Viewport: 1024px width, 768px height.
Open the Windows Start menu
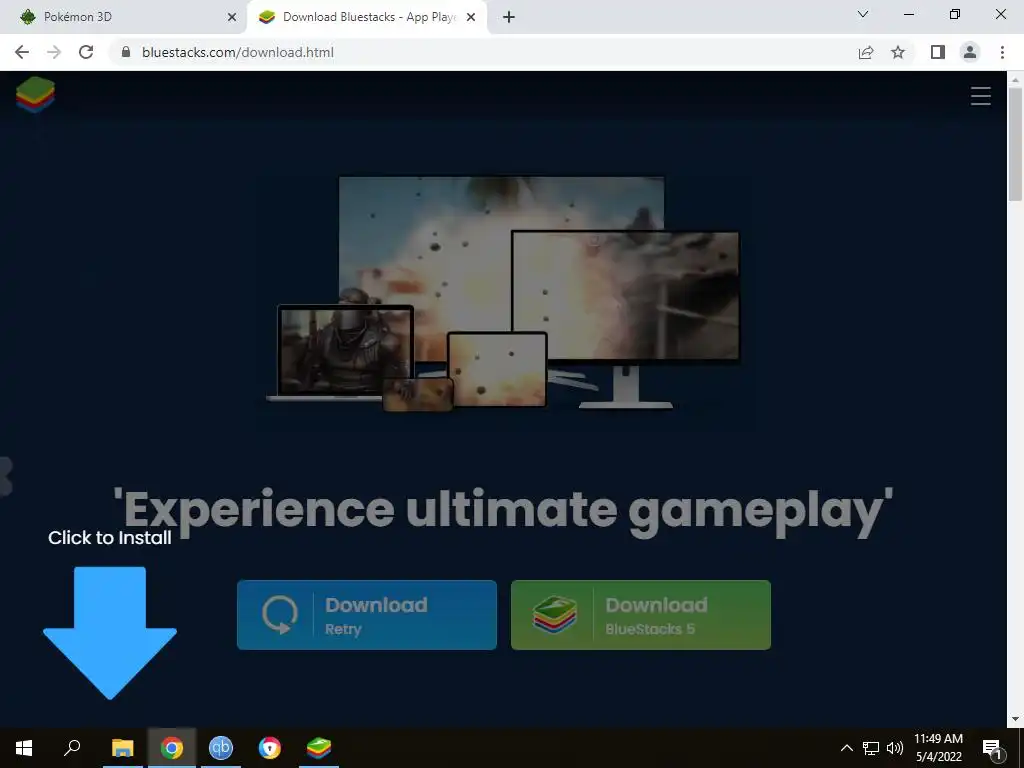point(24,748)
